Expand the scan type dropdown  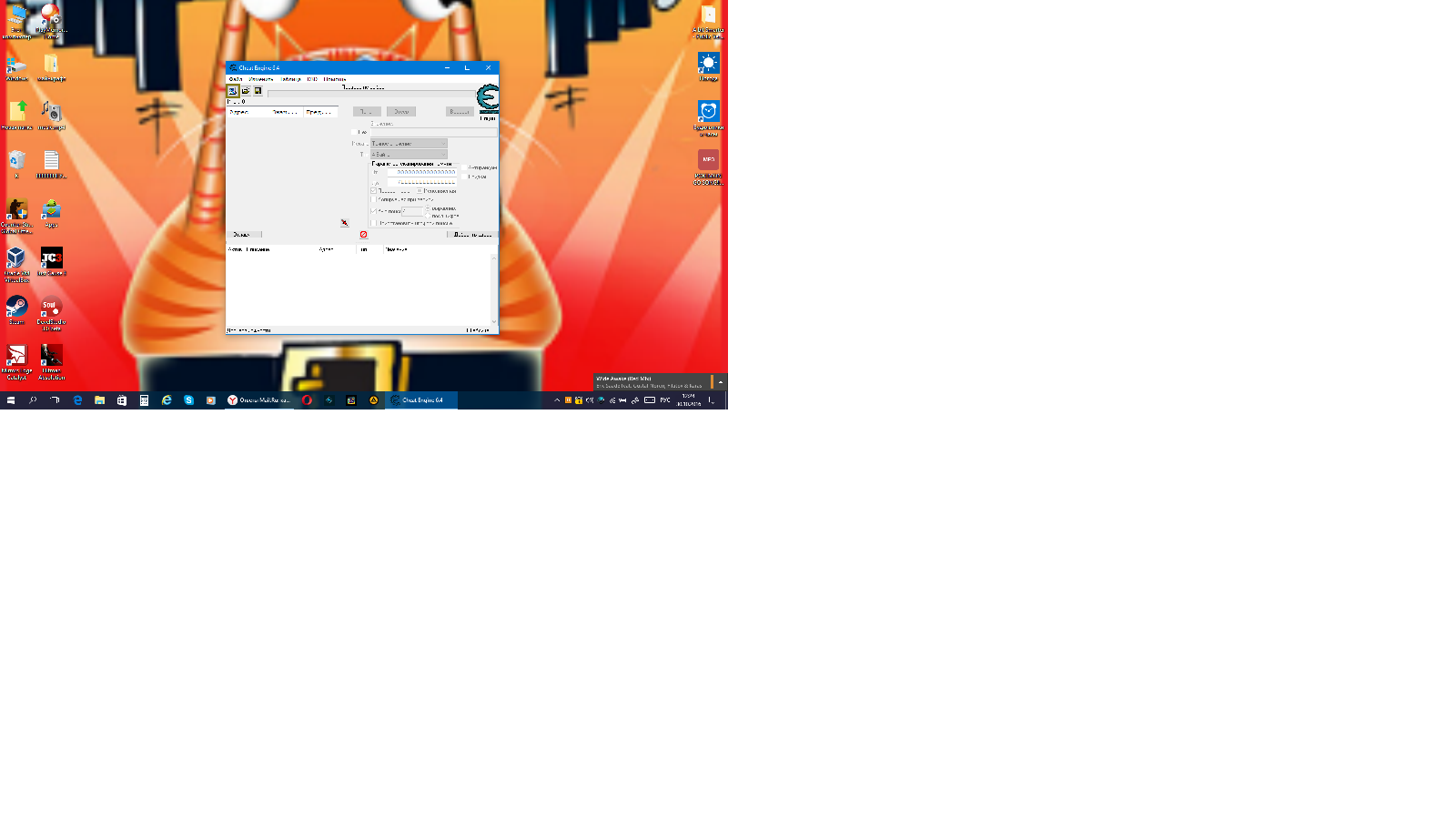click(409, 144)
